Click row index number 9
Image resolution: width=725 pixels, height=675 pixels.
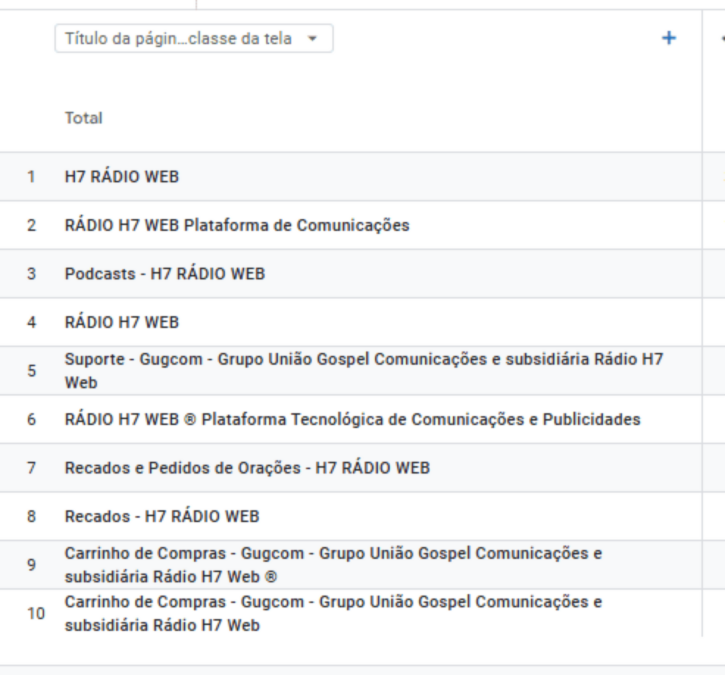click(x=31, y=565)
